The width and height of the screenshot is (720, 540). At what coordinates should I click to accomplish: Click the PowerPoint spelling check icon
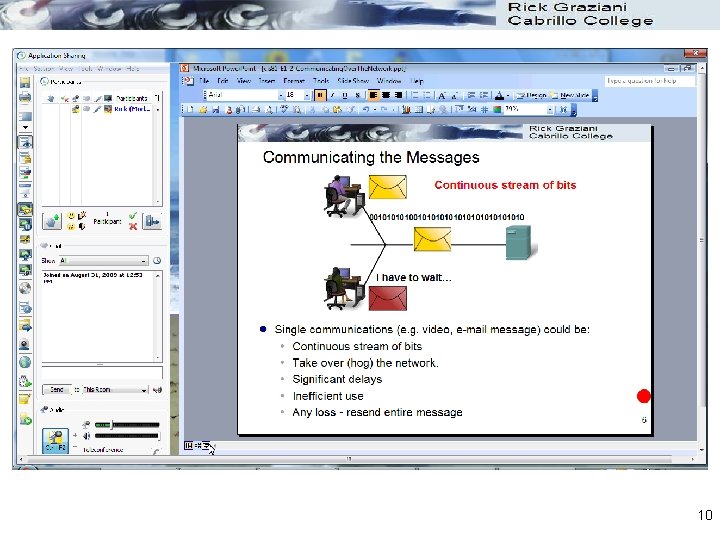pyautogui.click(x=284, y=109)
